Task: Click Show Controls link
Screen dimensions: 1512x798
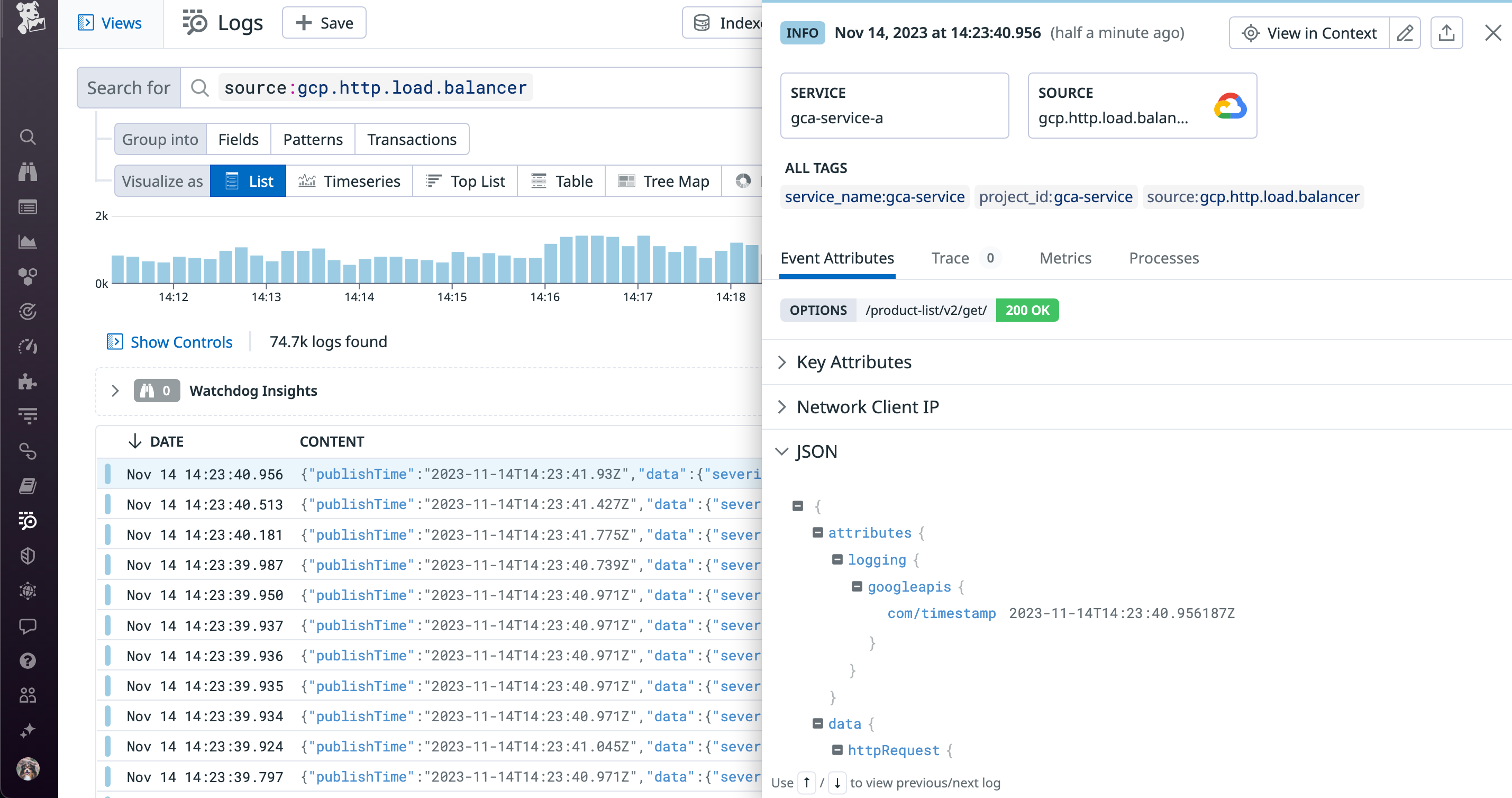Action: [170, 342]
